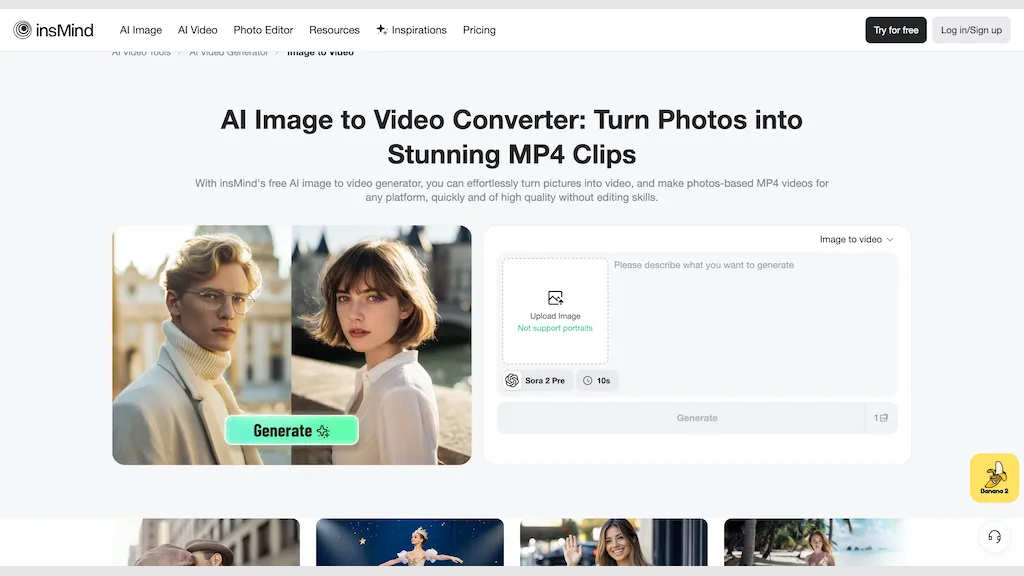Screen dimensions: 1024x576
Task: Click the sparkle icon beside Inspirations
Action: [382, 29]
